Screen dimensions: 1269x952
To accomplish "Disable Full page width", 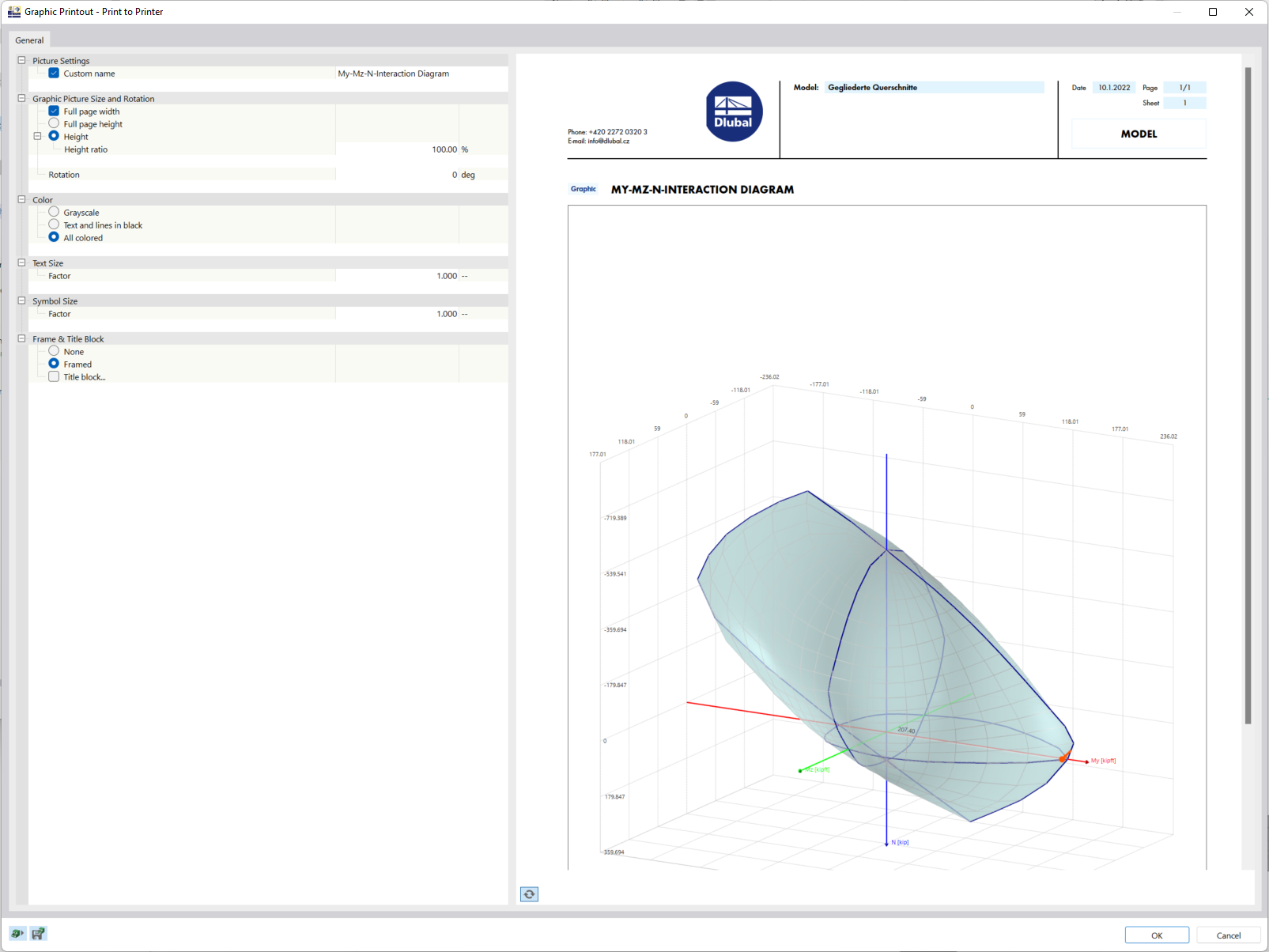I will tap(53, 111).
